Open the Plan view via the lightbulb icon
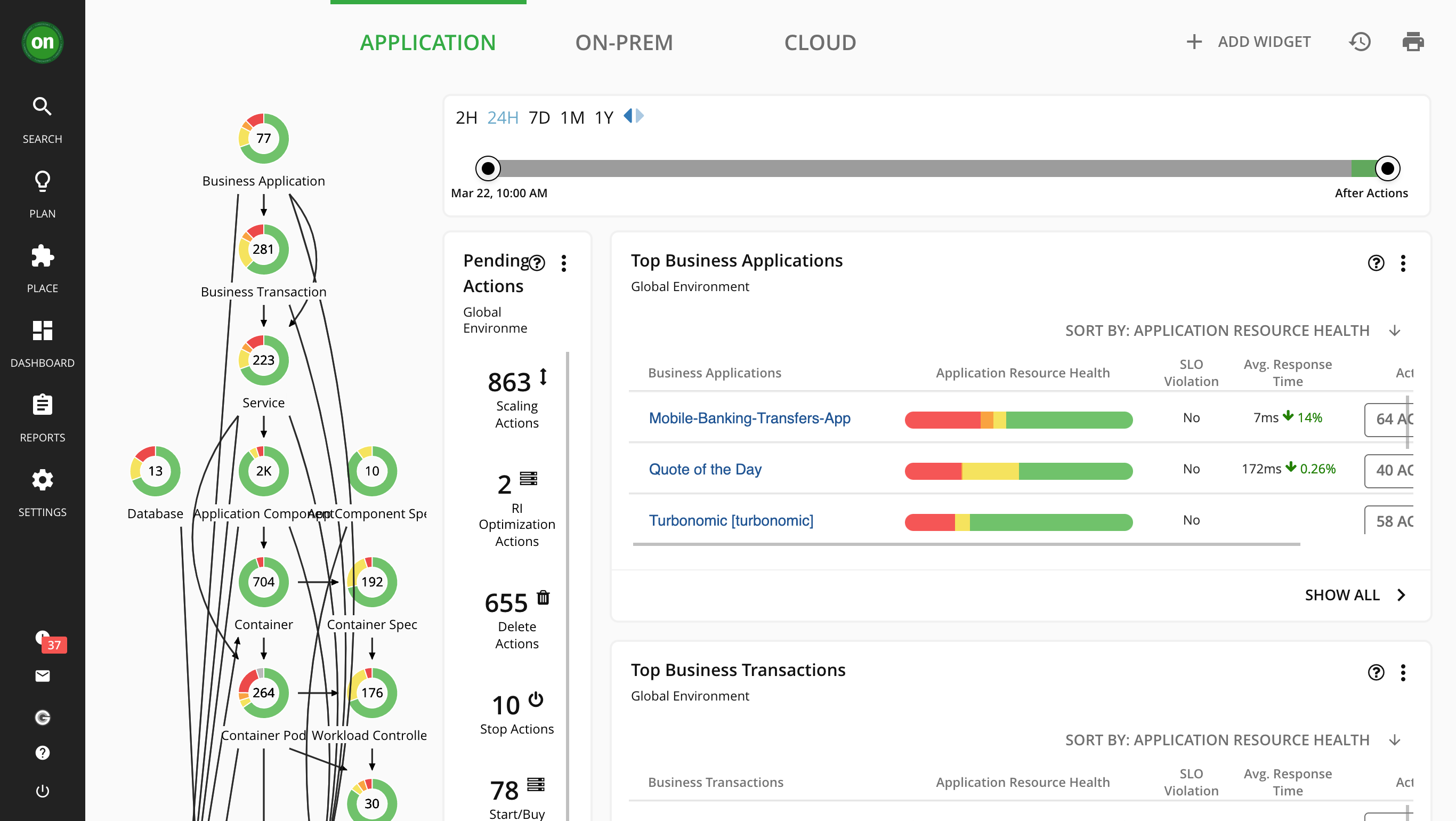 42,181
